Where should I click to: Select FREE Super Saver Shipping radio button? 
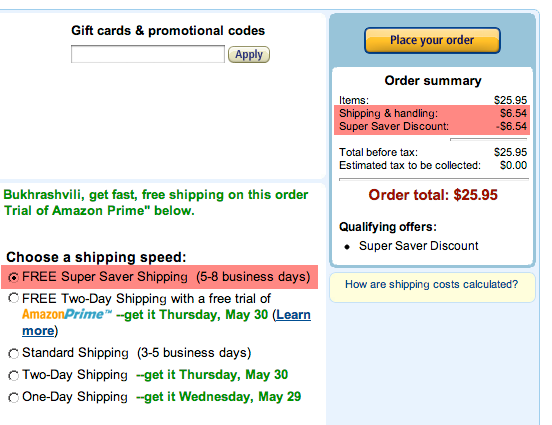click(x=13, y=277)
